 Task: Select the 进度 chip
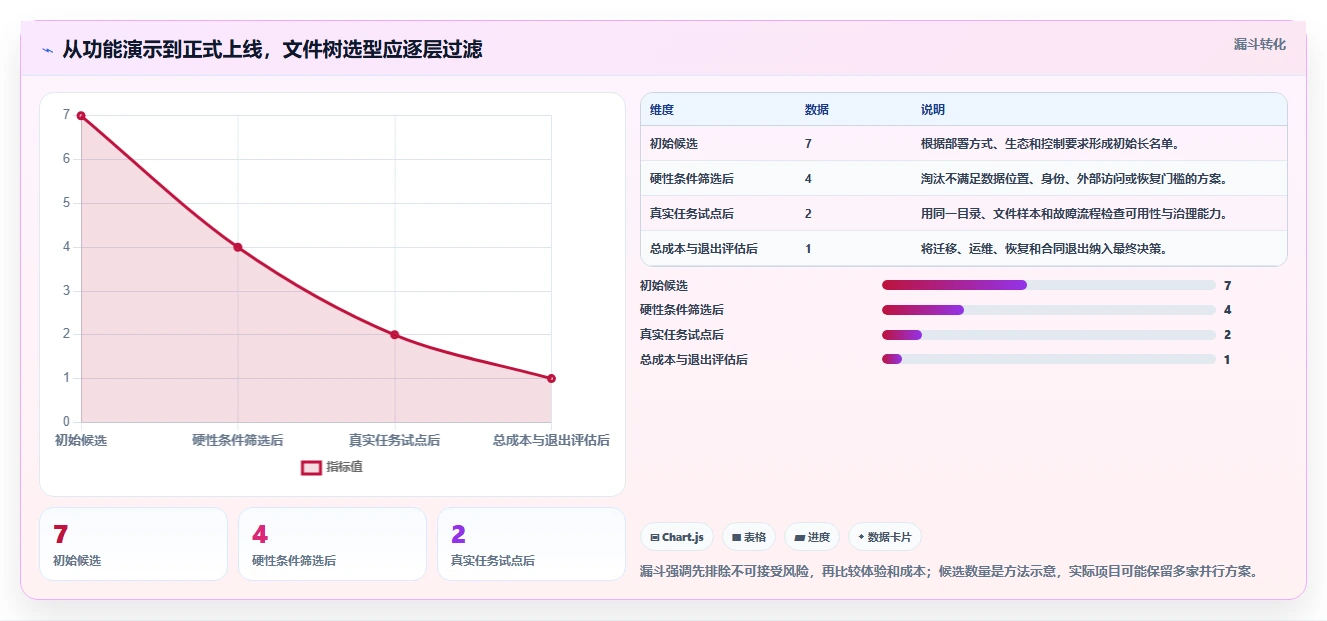click(x=812, y=537)
